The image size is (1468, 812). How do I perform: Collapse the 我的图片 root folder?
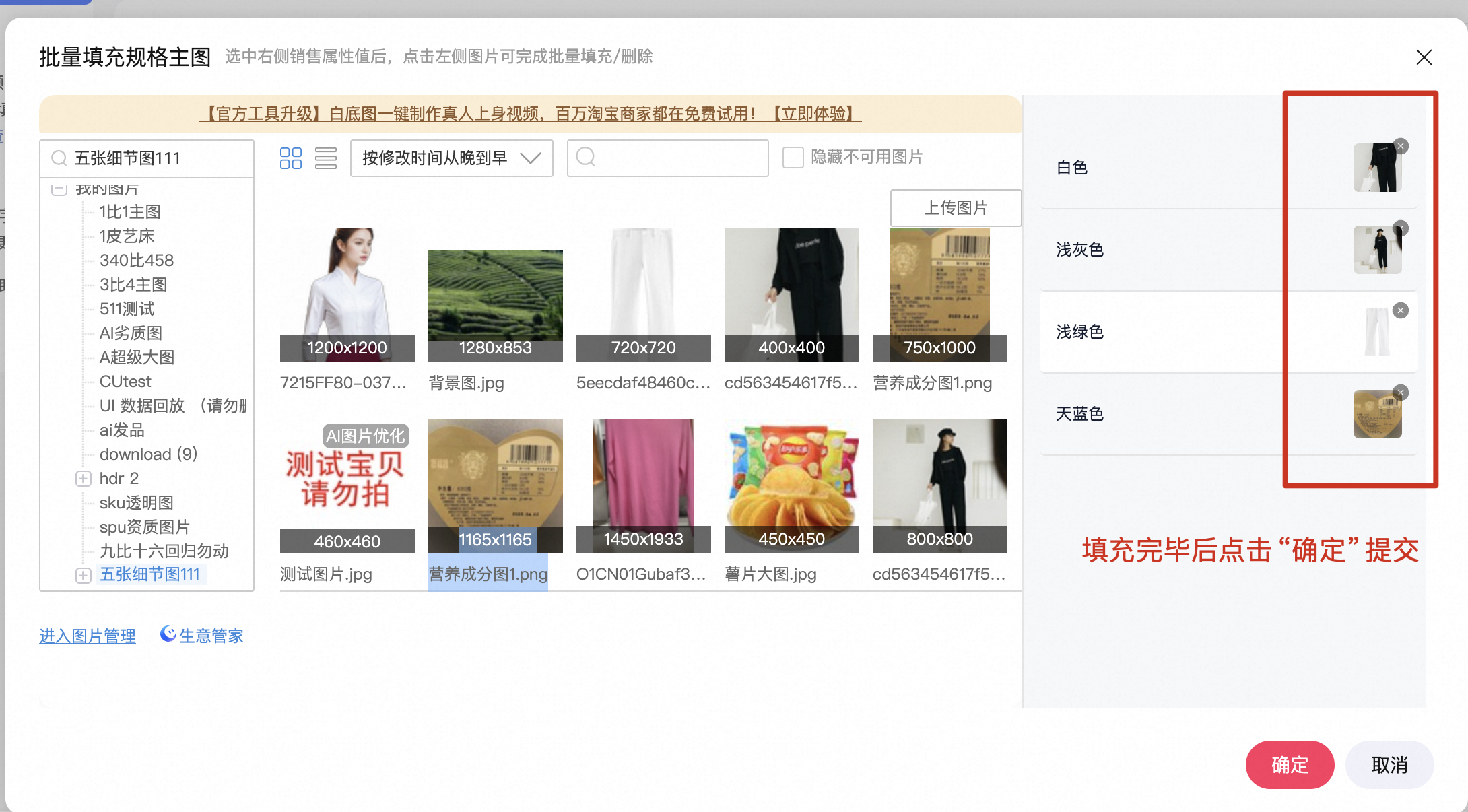click(59, 189)
